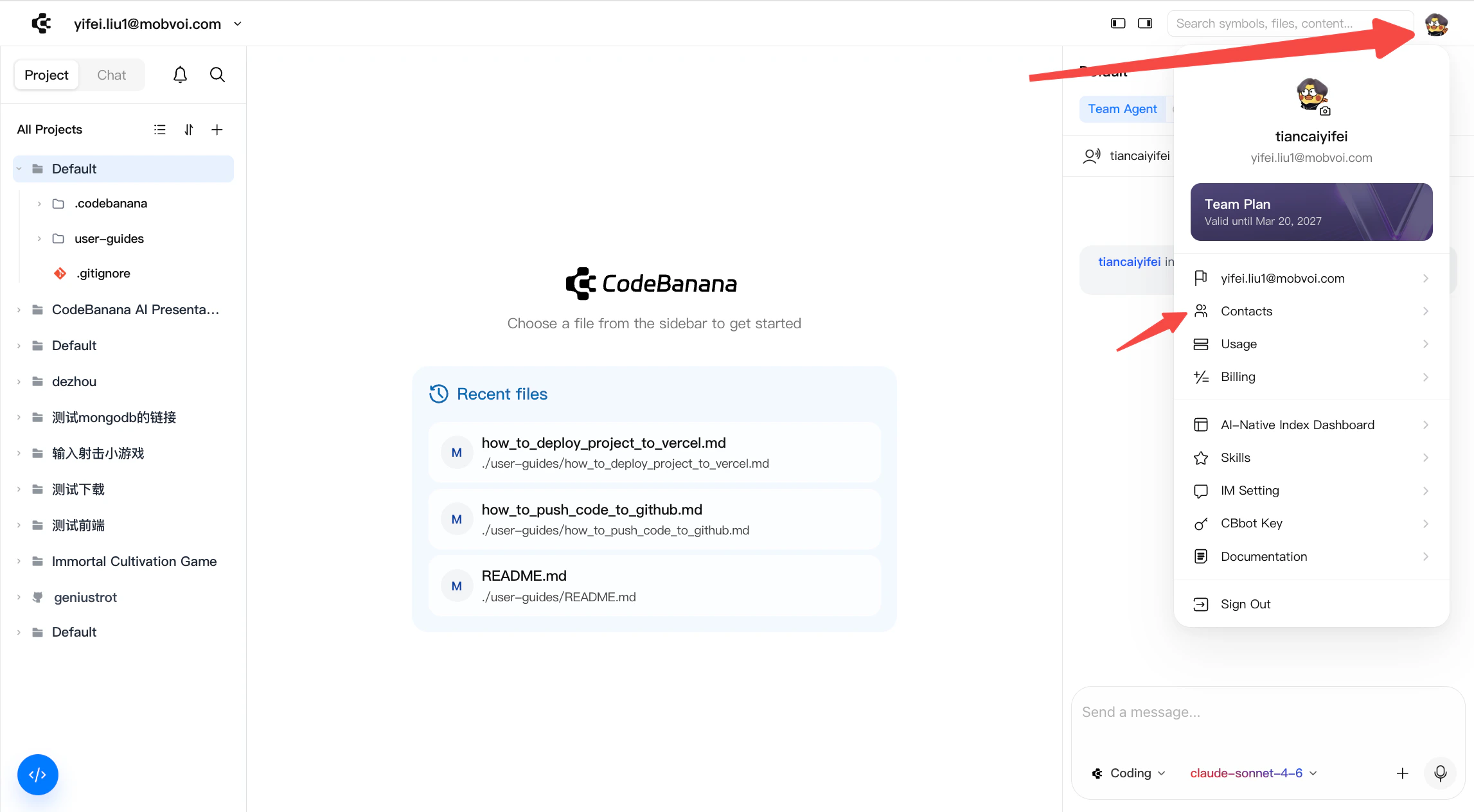The image size is (1474, 812).
Task: Open the Coding mode dropdown
Action: coord(1129,773)
